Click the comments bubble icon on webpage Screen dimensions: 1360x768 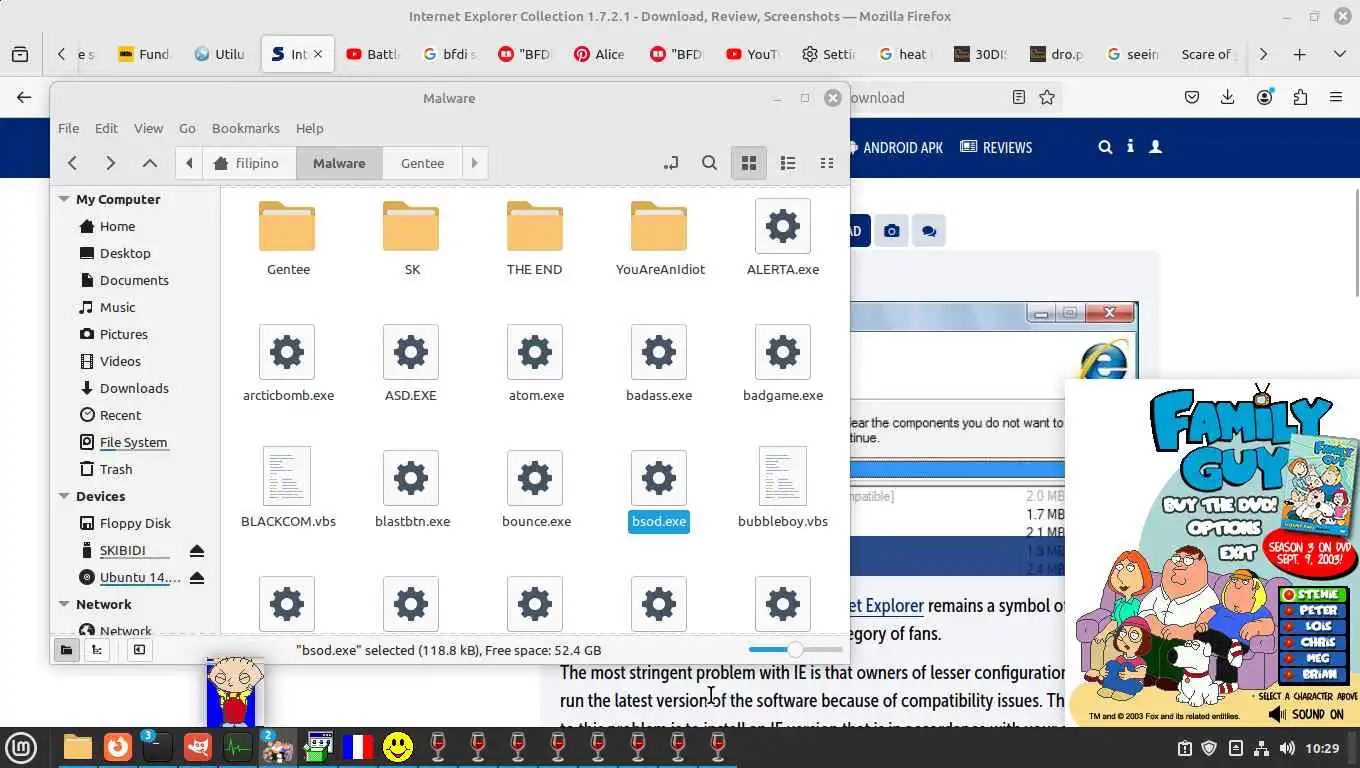[x=929, y=231]
